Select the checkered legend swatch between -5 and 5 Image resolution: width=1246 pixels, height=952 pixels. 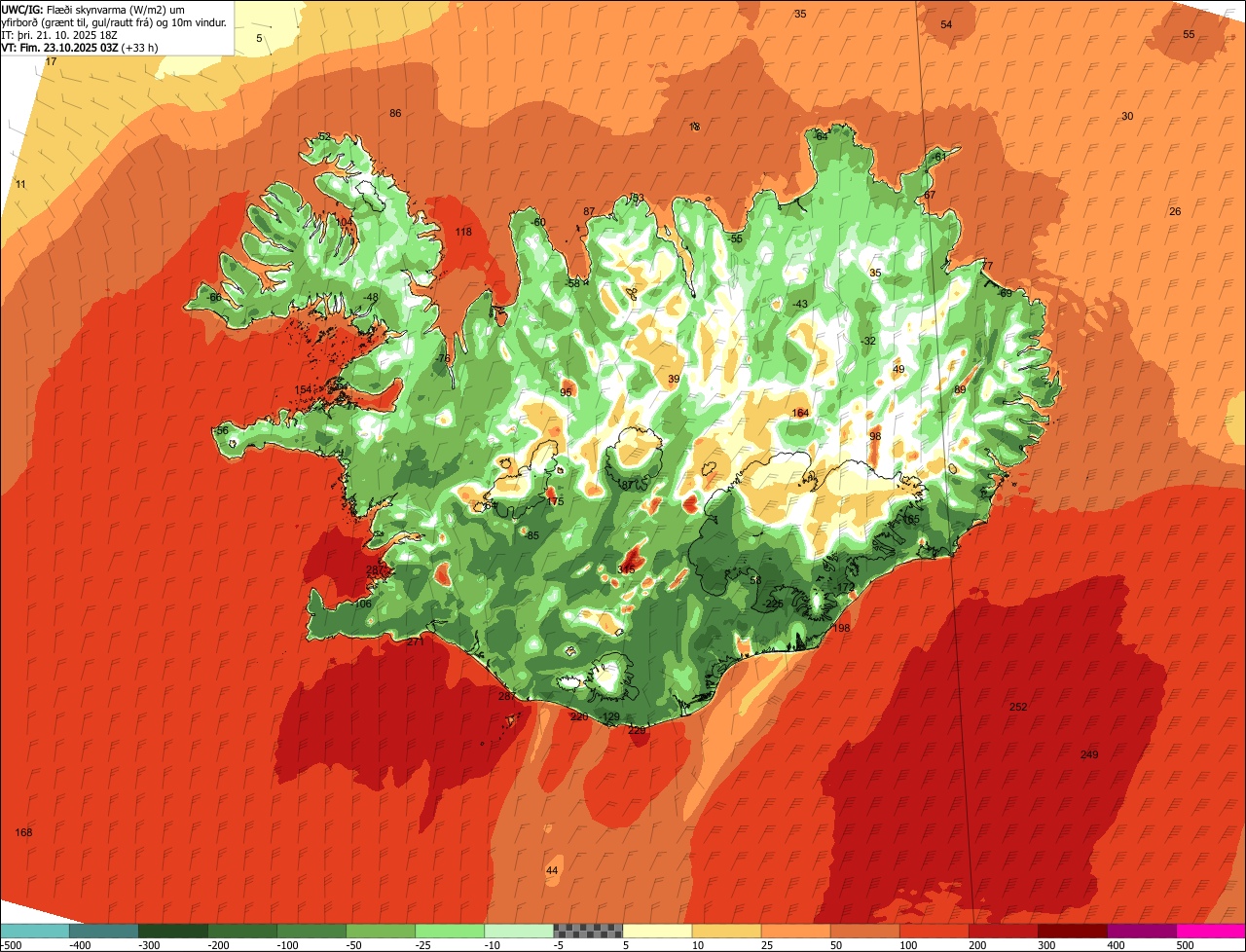[588, 931]
